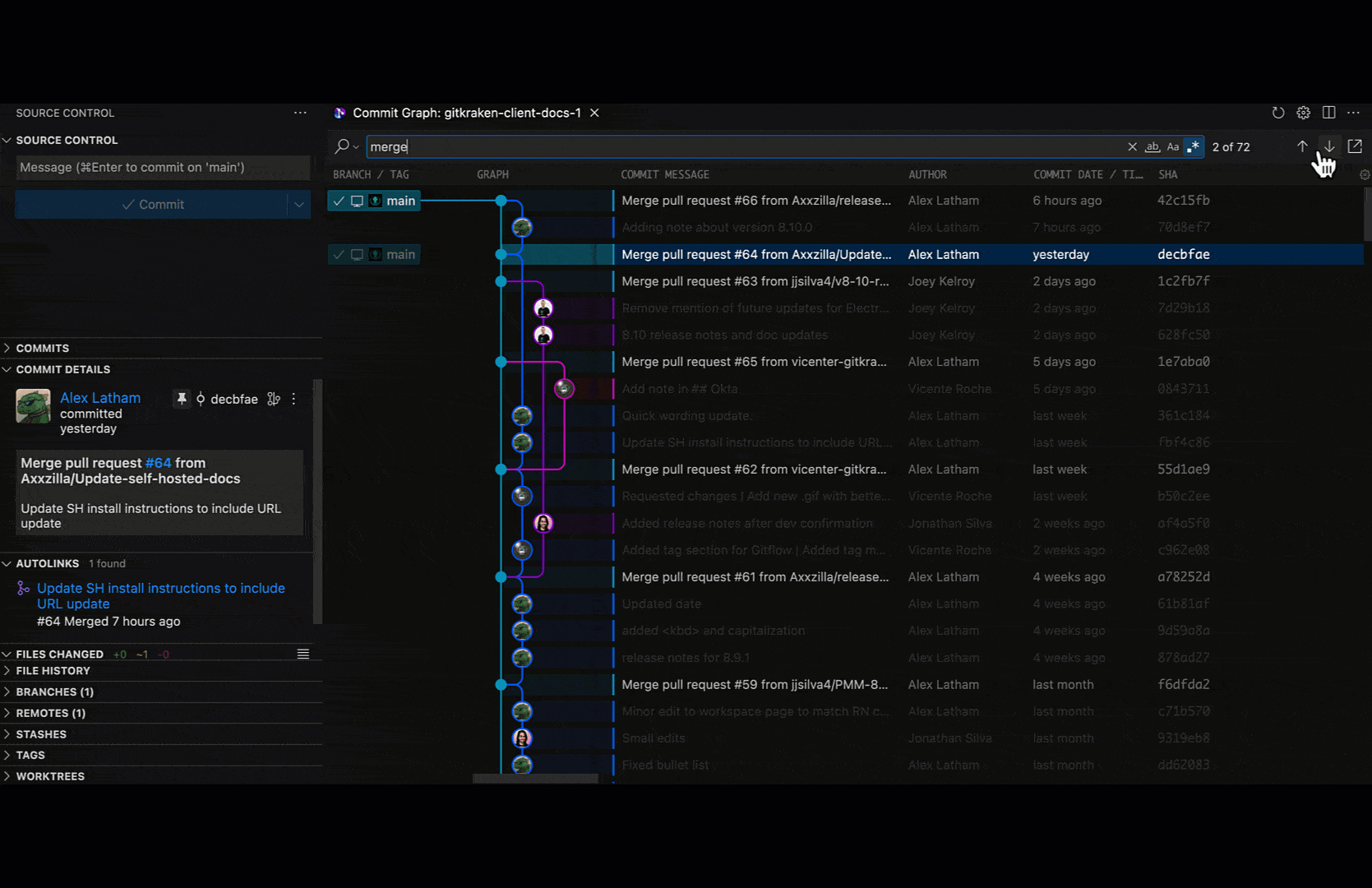This screenshot has width=1372, height=888.
Task: Refresh the Commit Graph
Action: pyautogui.click(x=1277, y=113)
